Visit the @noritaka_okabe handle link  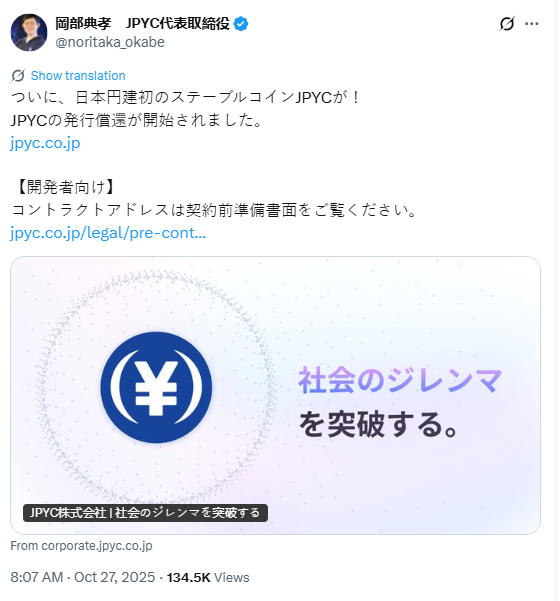110,42
